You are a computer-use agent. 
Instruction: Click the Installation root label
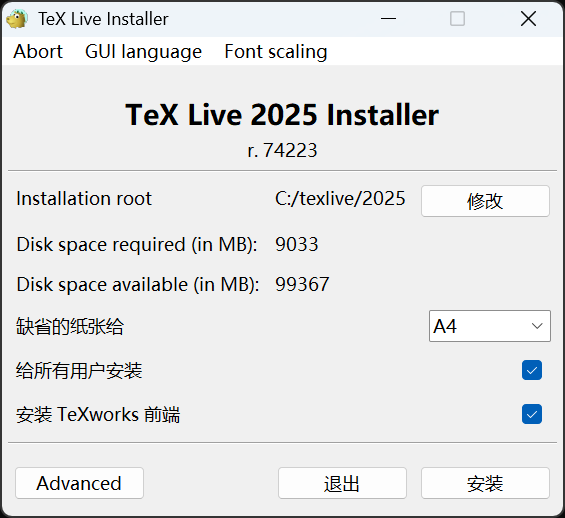(84, 198)
